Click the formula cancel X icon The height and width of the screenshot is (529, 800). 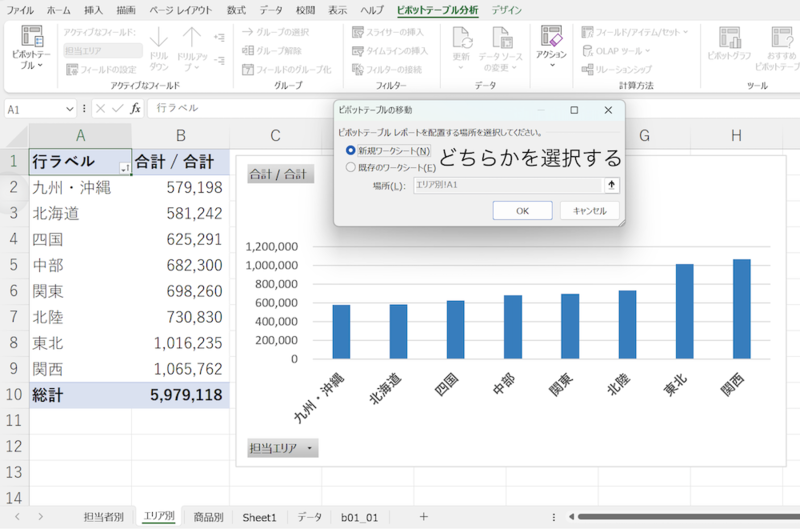point(101,108)
